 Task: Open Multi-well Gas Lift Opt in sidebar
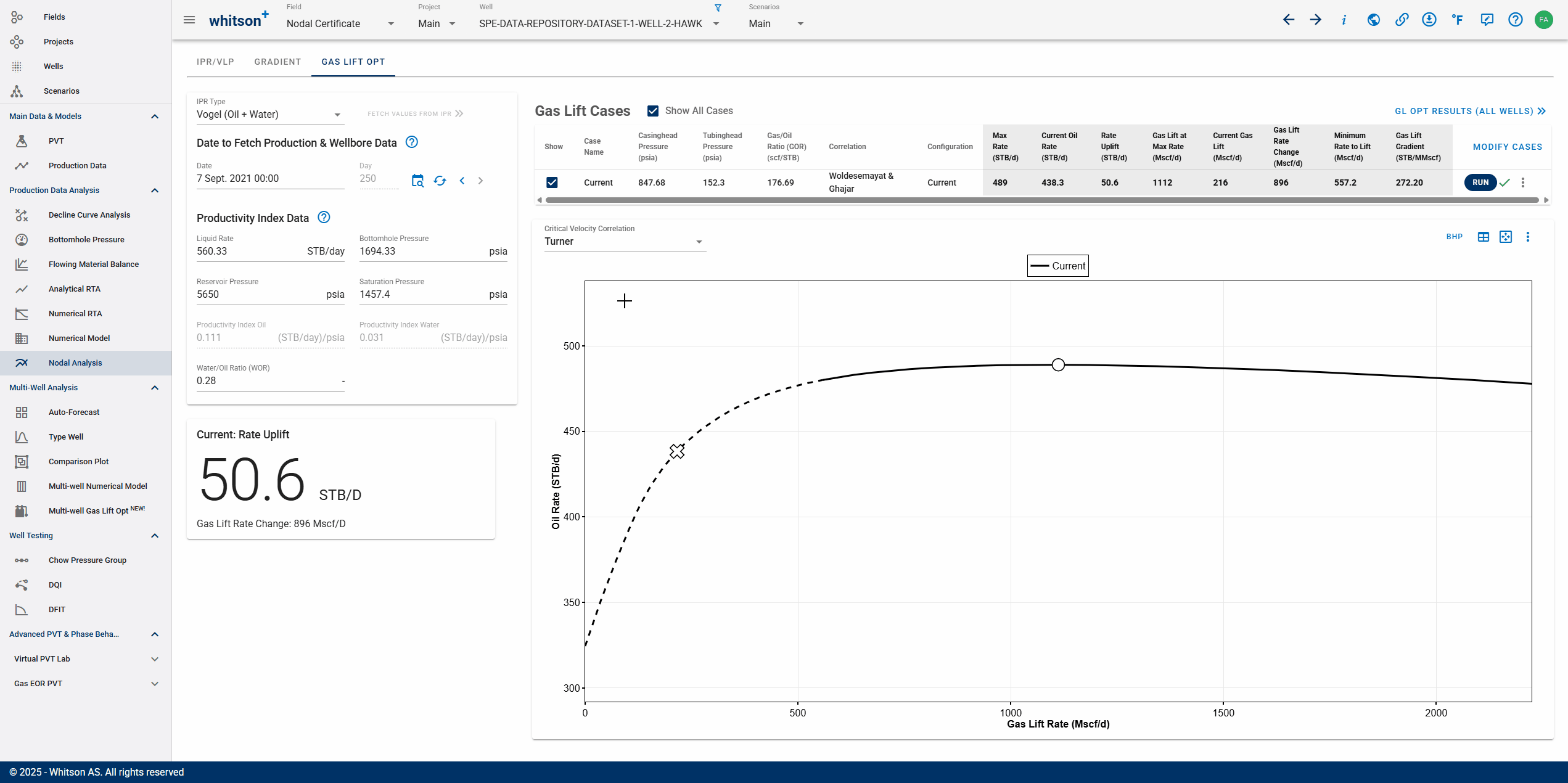(86, 510)
